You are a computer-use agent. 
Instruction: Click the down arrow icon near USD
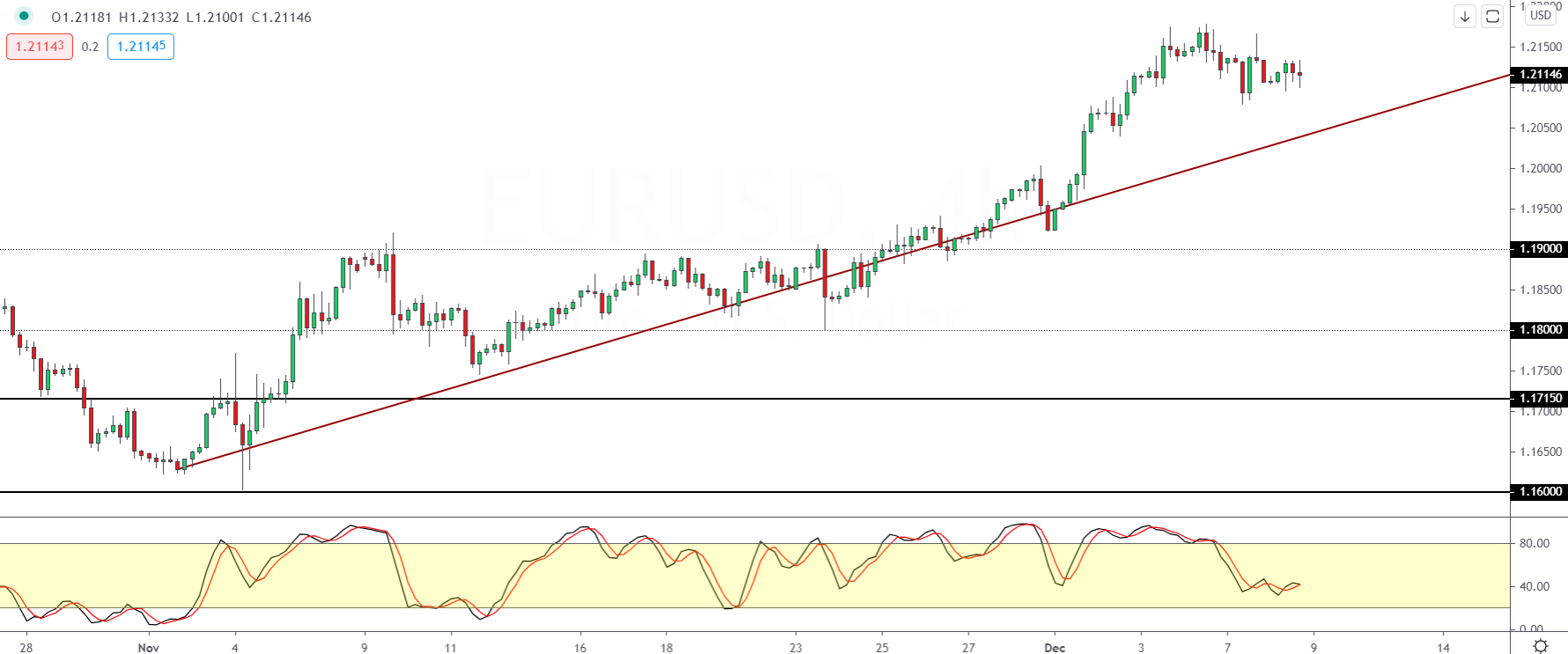click(1465, 17)
